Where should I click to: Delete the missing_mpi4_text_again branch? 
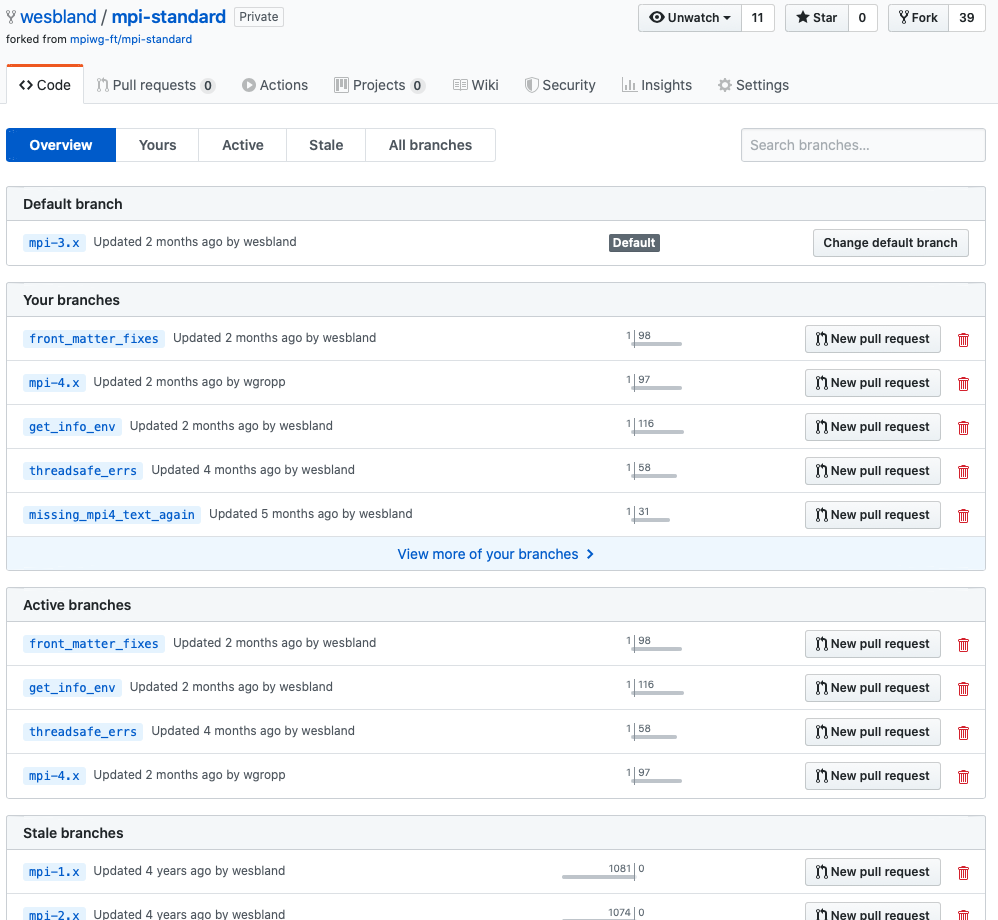point(963,516)
